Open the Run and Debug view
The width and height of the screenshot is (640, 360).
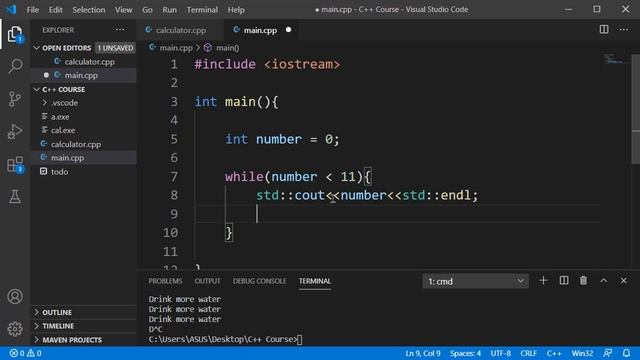tap(15, 131)
